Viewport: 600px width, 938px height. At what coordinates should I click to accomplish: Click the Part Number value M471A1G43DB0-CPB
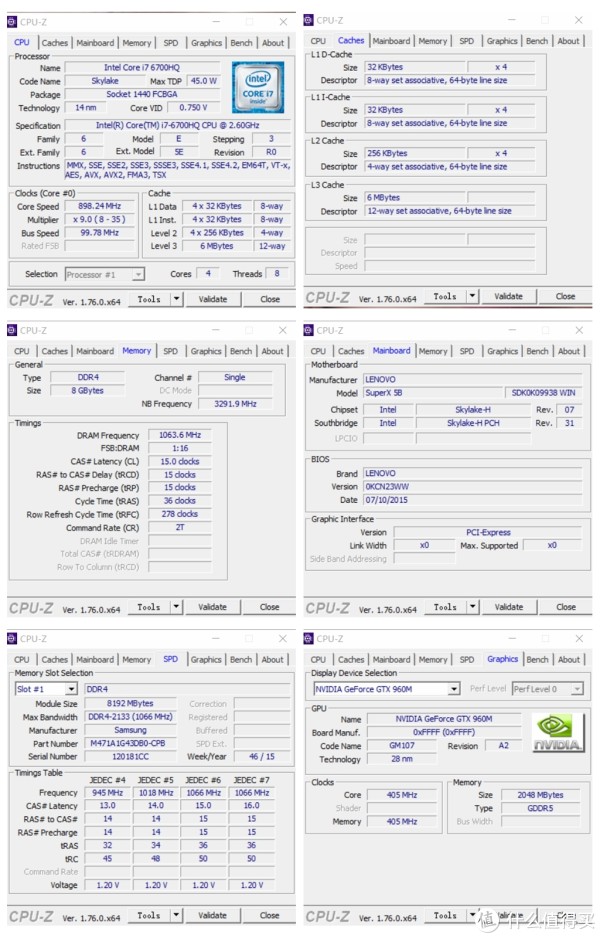pos(130,744)
